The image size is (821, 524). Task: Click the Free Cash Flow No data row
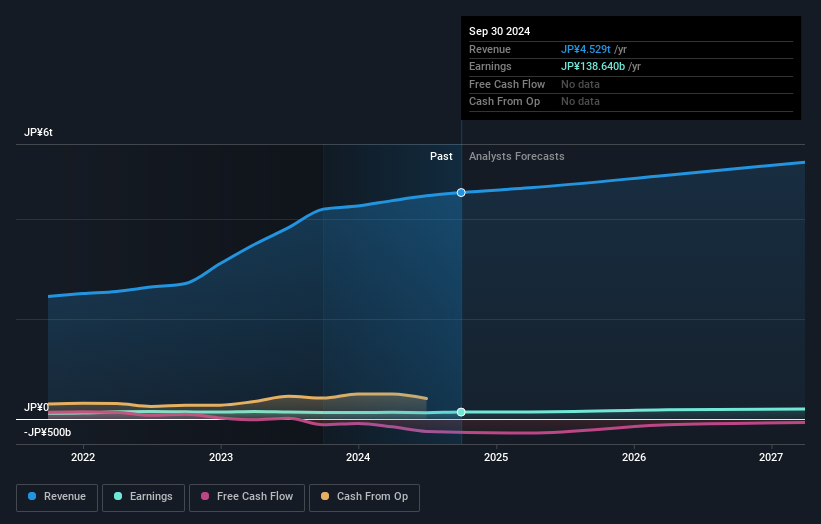click(x=631, y=84)
